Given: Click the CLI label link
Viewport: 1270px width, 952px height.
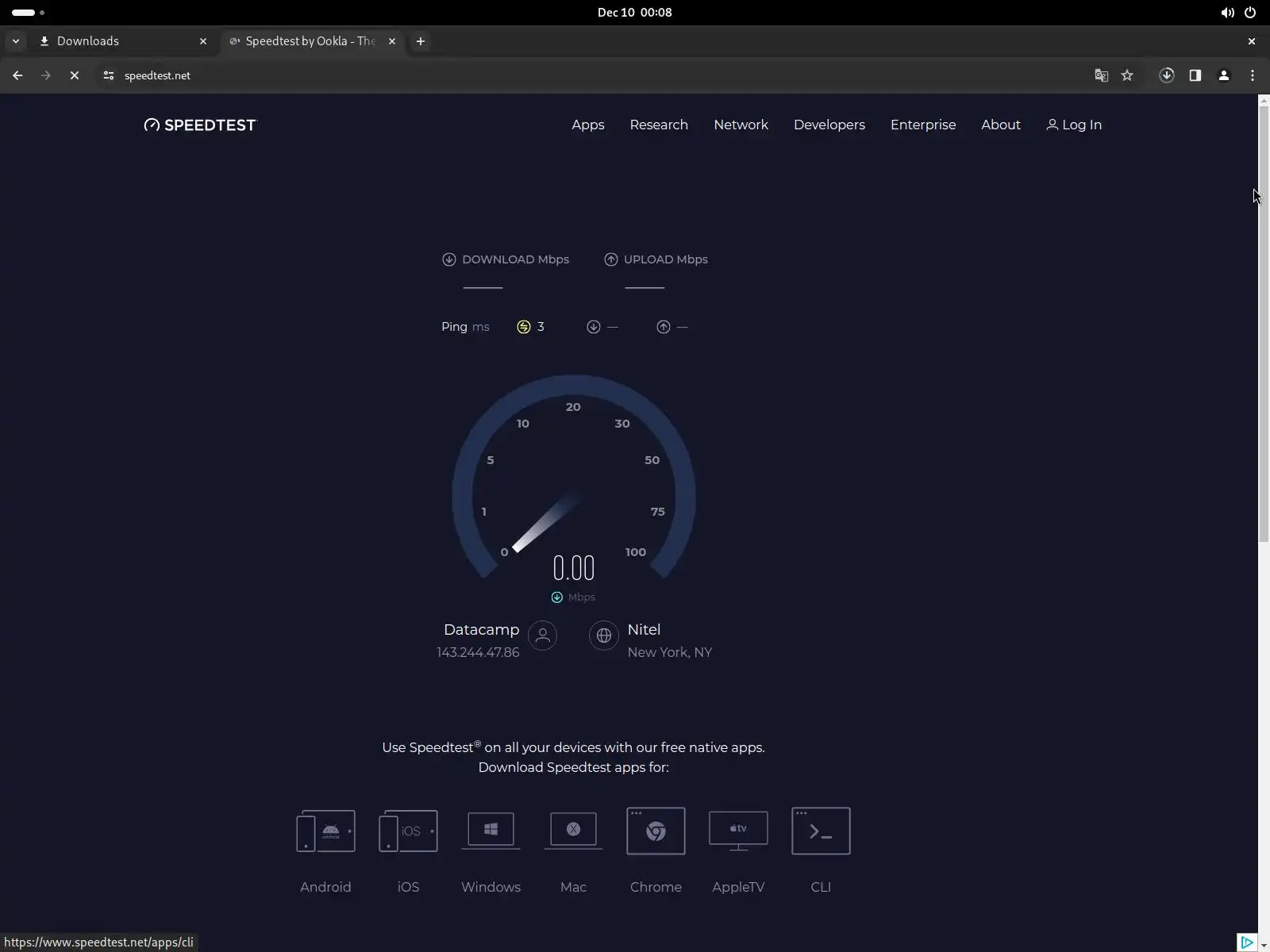Looking at the screenshot, I should pyautogui.click(x=821, y=887).
